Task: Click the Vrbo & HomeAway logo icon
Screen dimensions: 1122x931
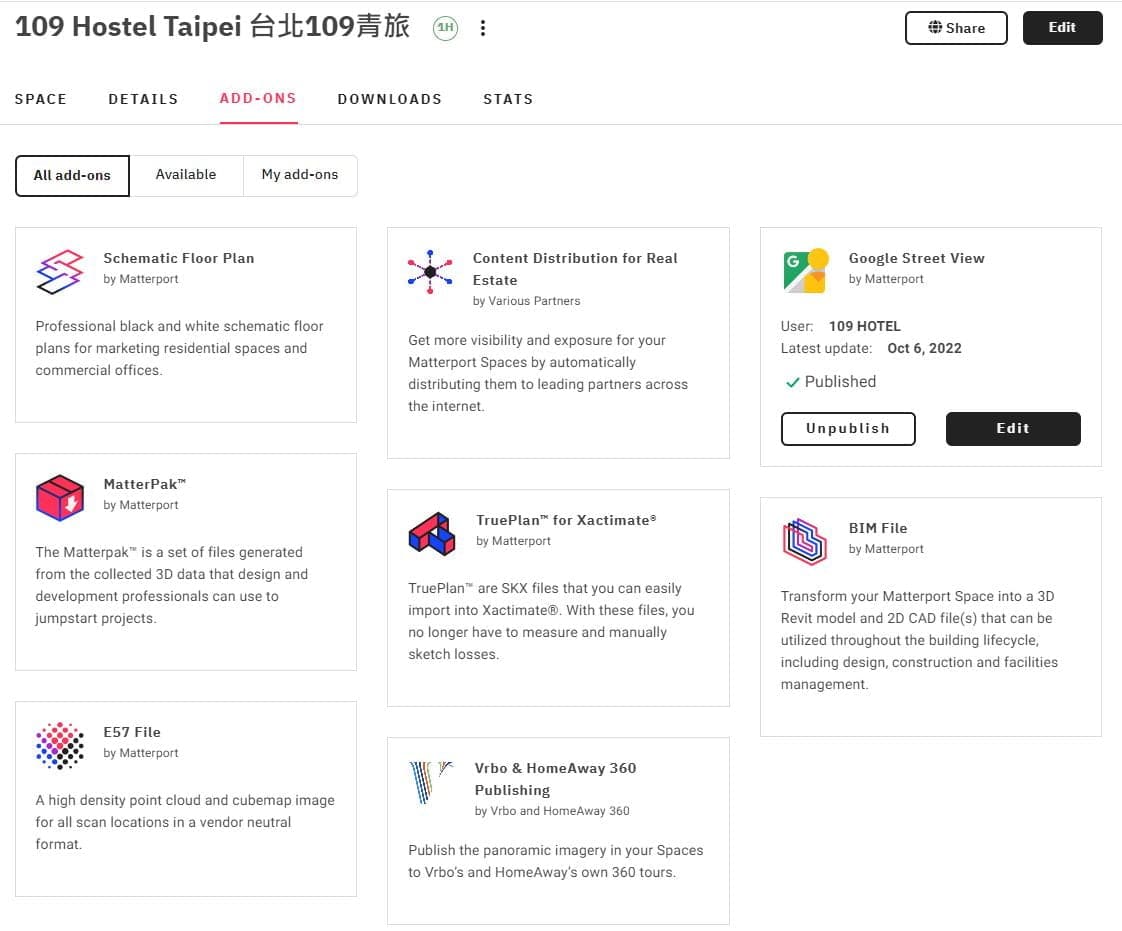Action: point(431,782)
